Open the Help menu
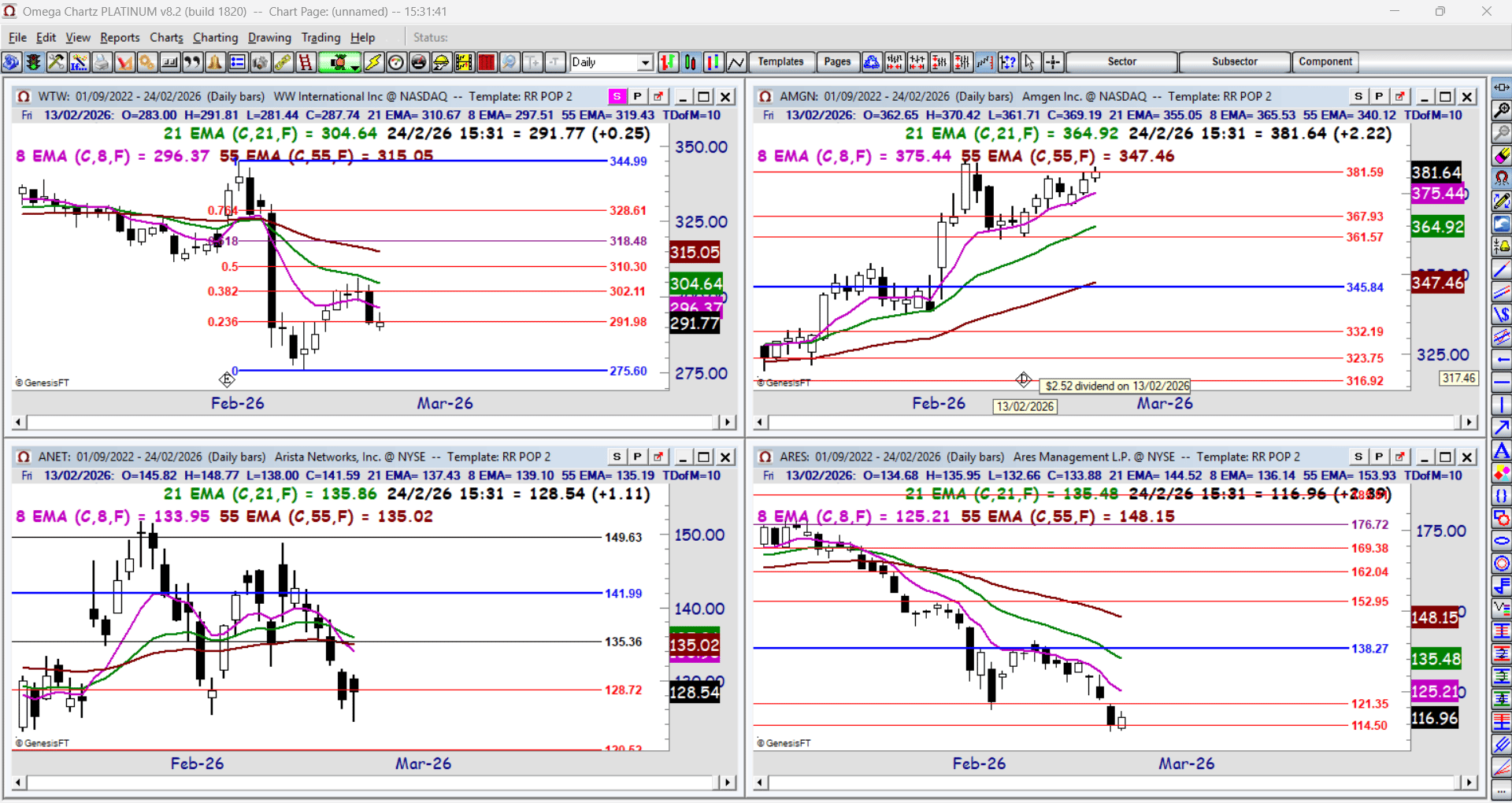This screenshot has width=1512, height=803. pyautogui.click(x=362, y=37)
